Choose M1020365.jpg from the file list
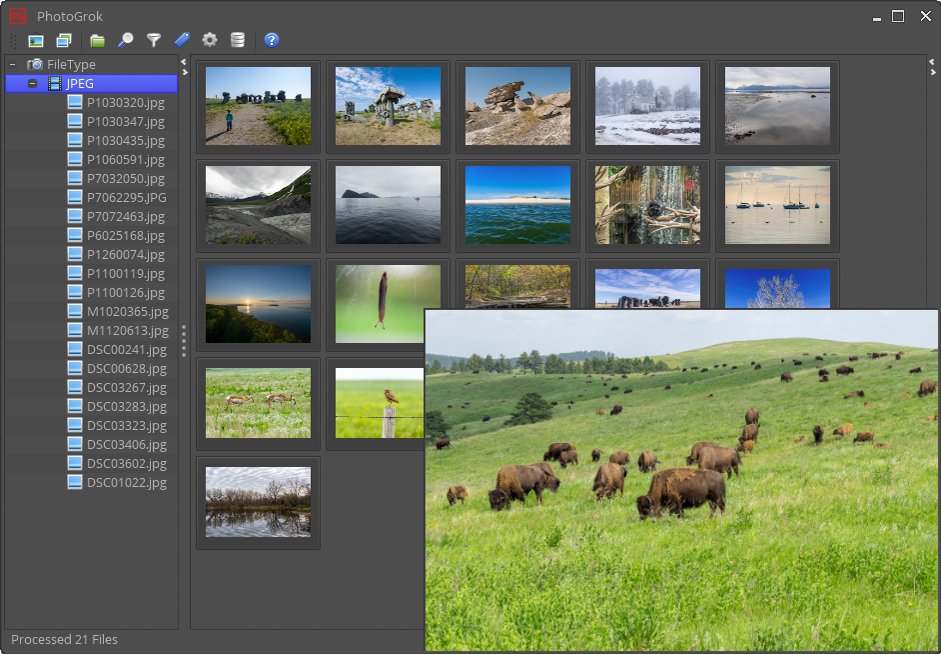 point(127,311)
